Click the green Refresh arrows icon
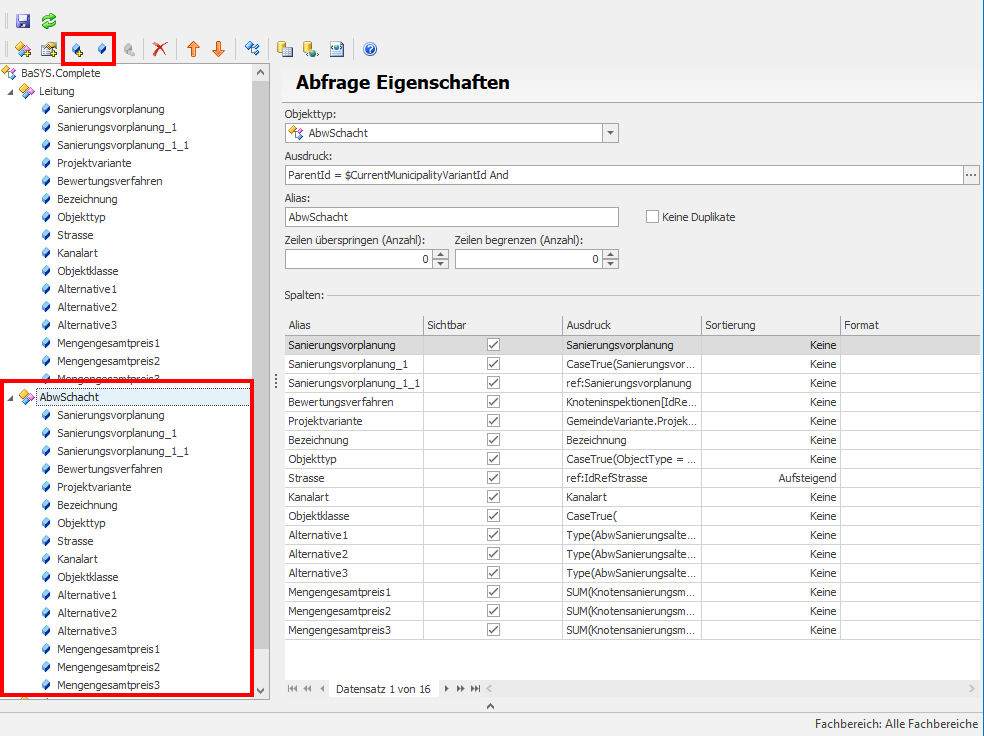The width and height of the screenshot is (984, 736). (x=48, y=21)
